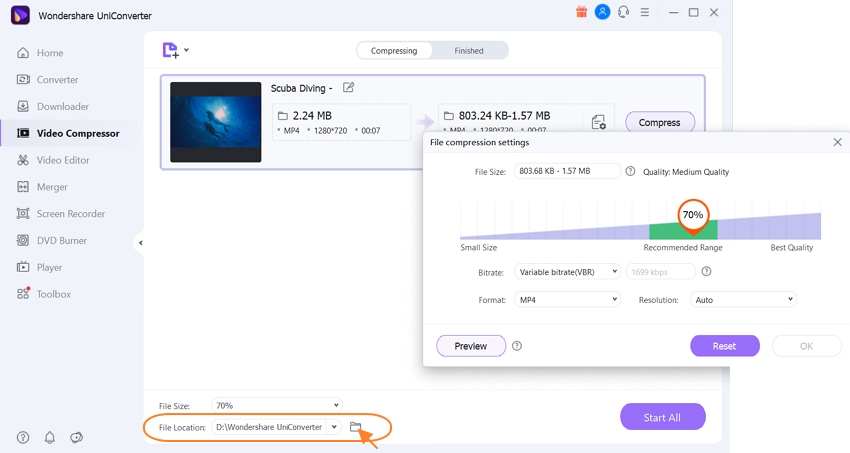Close the File compression settings dialog
Viewport: 850px width, 453px height.
tap(838, 142)
